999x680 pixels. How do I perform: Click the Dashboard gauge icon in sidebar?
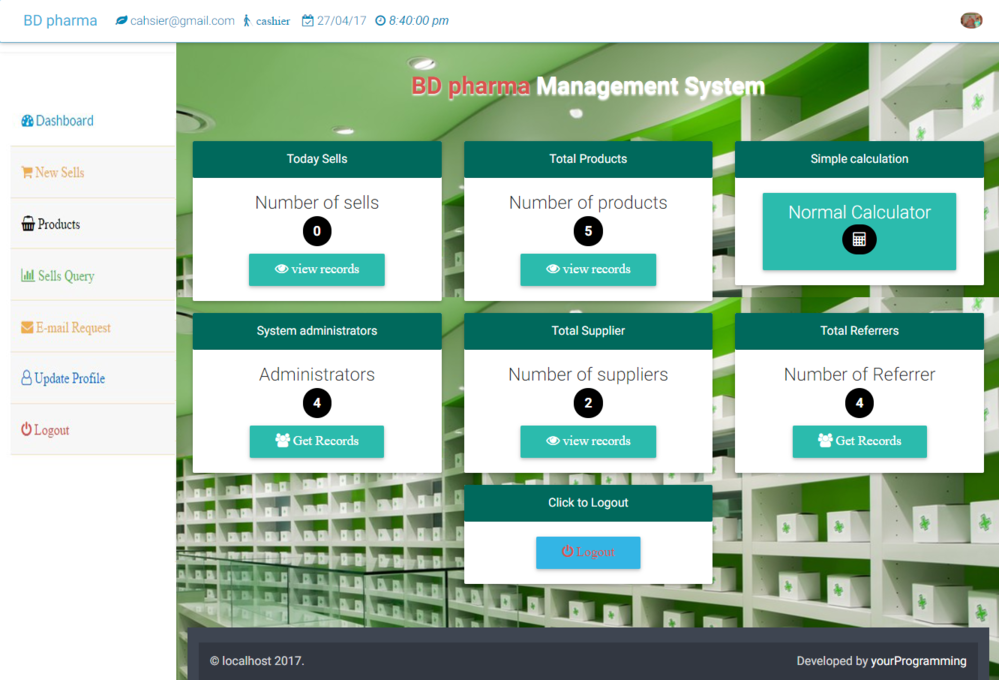tap(27, 121)
